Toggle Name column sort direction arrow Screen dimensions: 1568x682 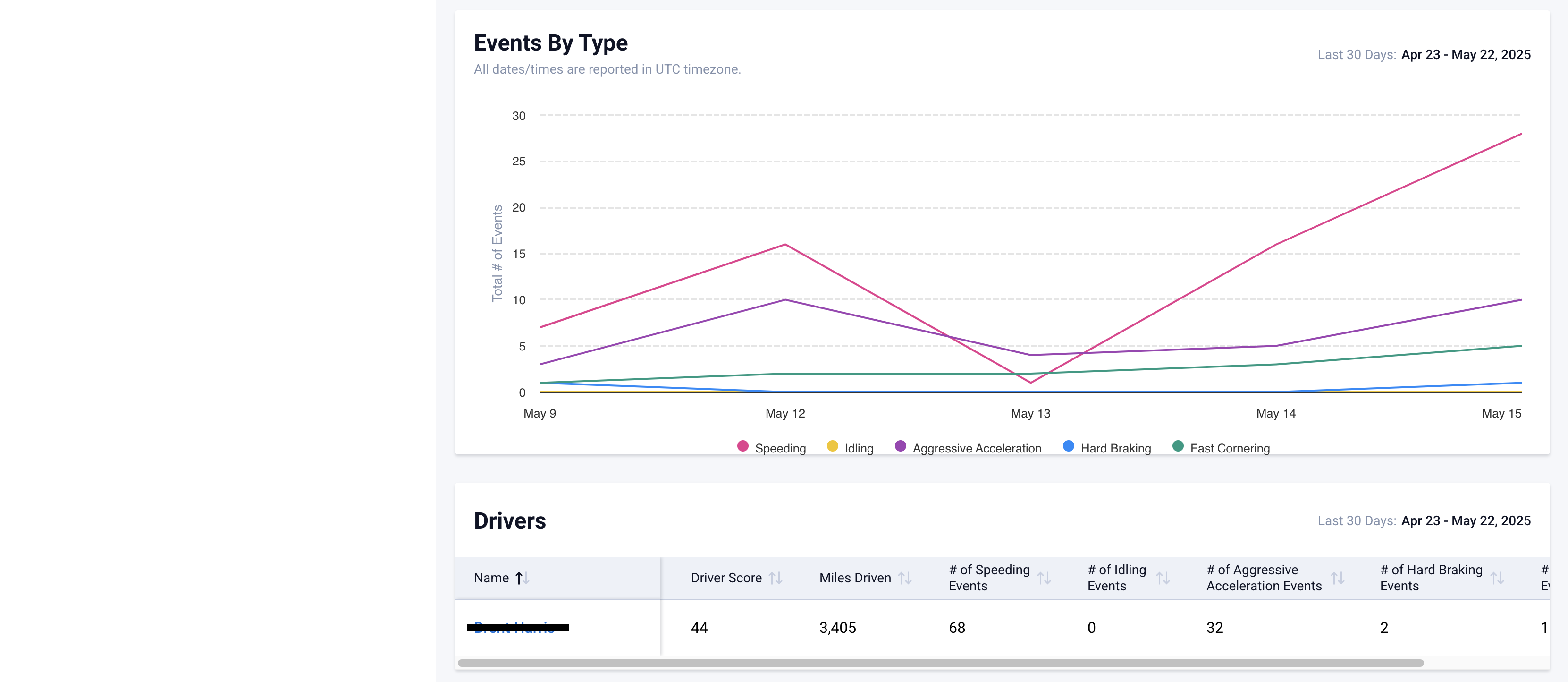click(522, 578)
